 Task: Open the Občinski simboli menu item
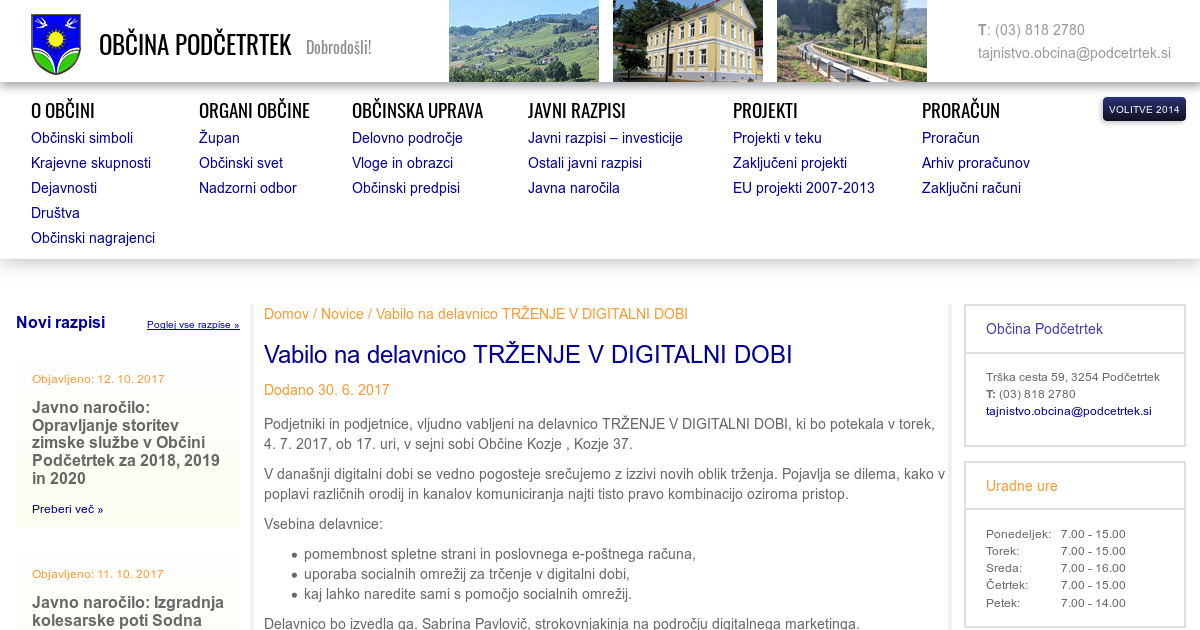click(x=82, y=138)
